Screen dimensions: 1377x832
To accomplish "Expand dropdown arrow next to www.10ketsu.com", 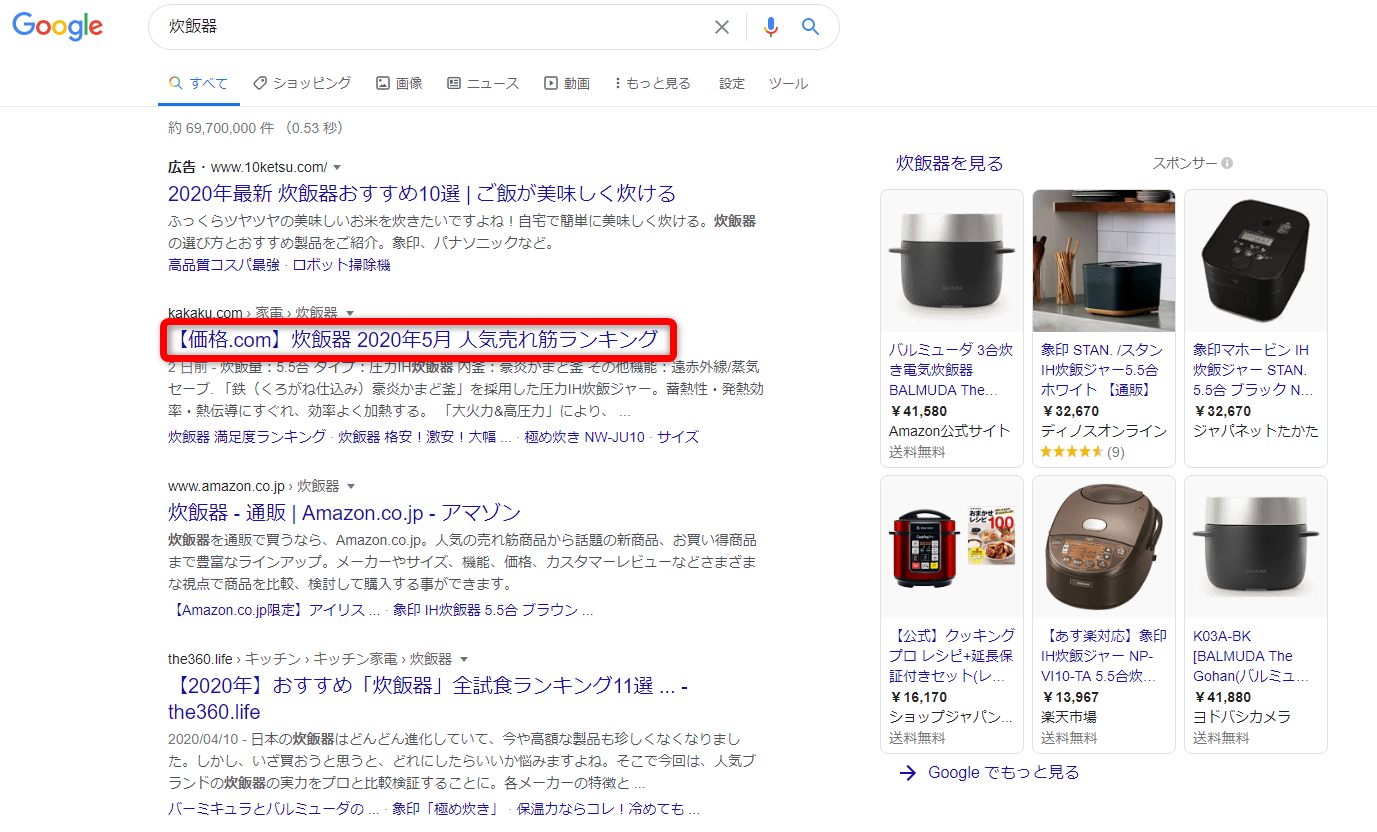I will [337, 167].
